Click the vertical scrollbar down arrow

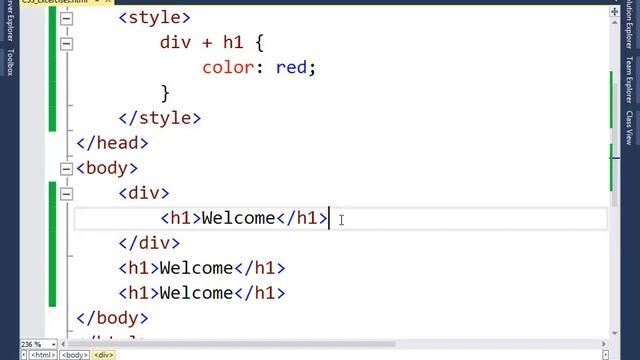point(615,333)
